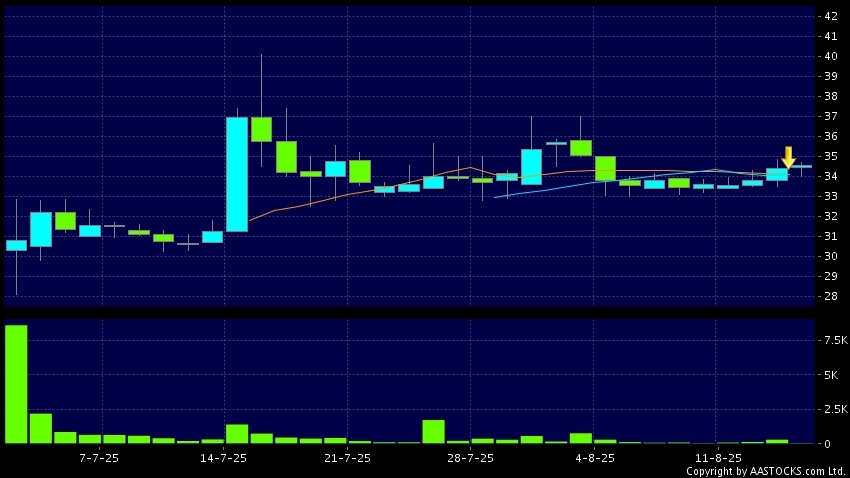Click the 33 price axis label

point(831,196)
